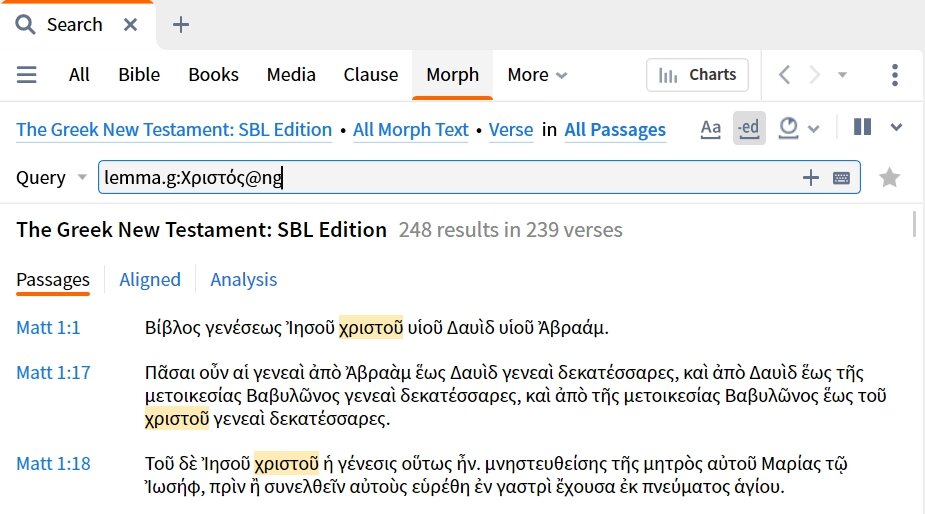Switch to Books search
Image resolution: width=925 pixels, height=514 pixels.
[x=214, y=75]
